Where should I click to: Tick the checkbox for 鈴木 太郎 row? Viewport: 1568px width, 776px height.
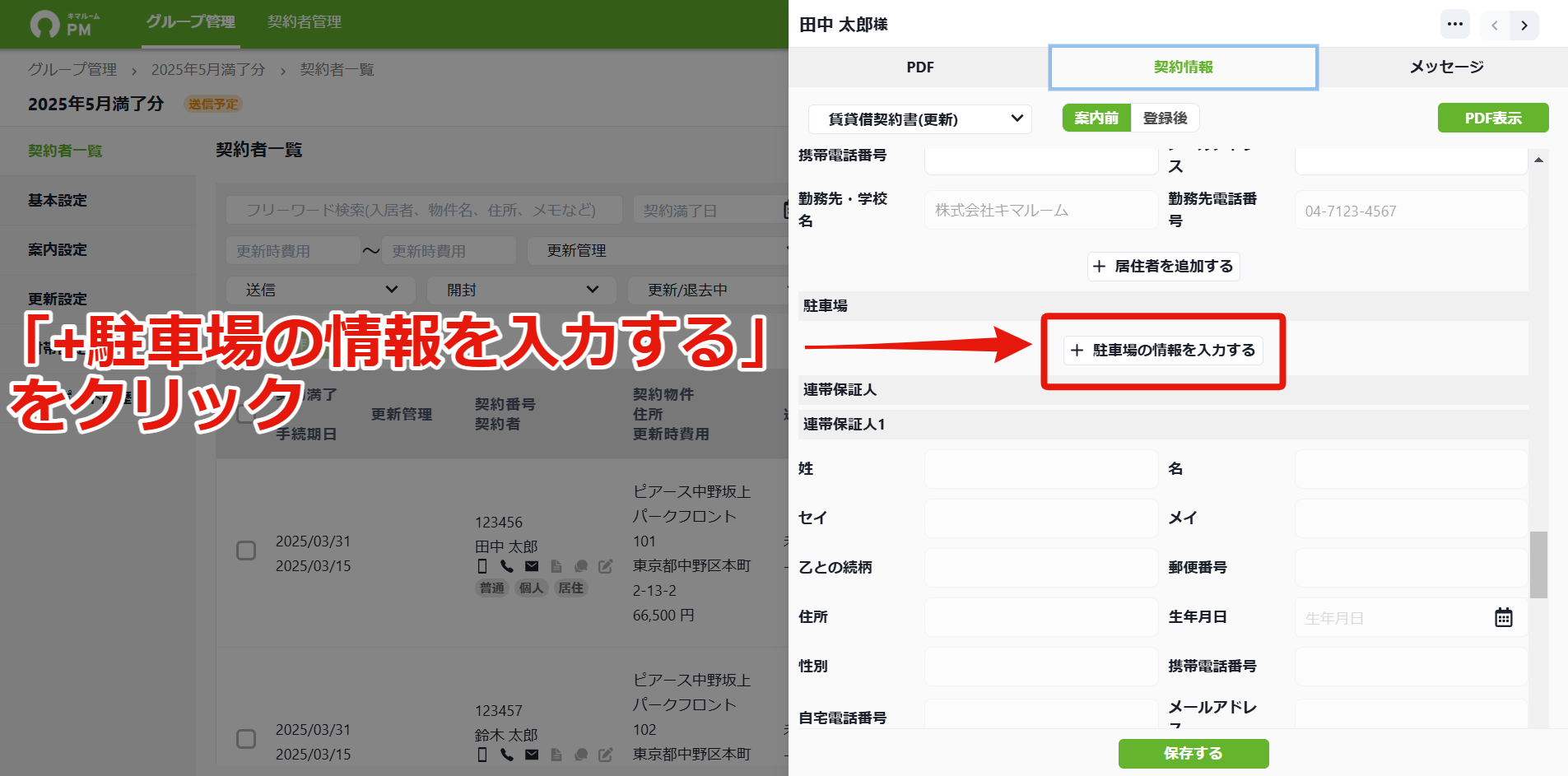(x=246, y=739)
